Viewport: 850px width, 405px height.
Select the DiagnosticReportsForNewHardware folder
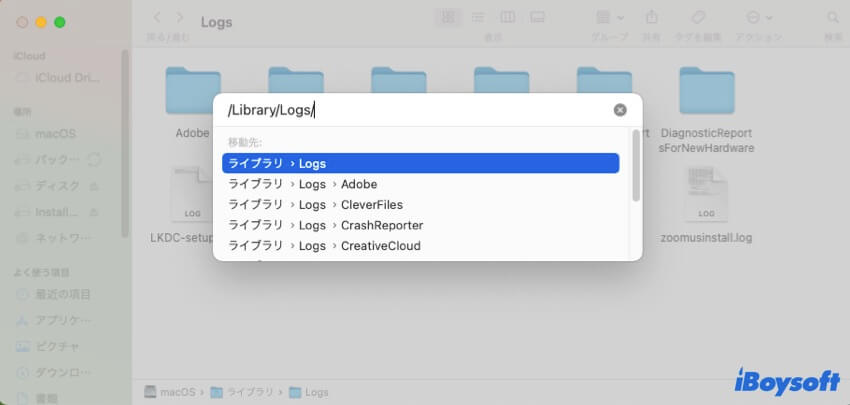click(x=706, y=90)
